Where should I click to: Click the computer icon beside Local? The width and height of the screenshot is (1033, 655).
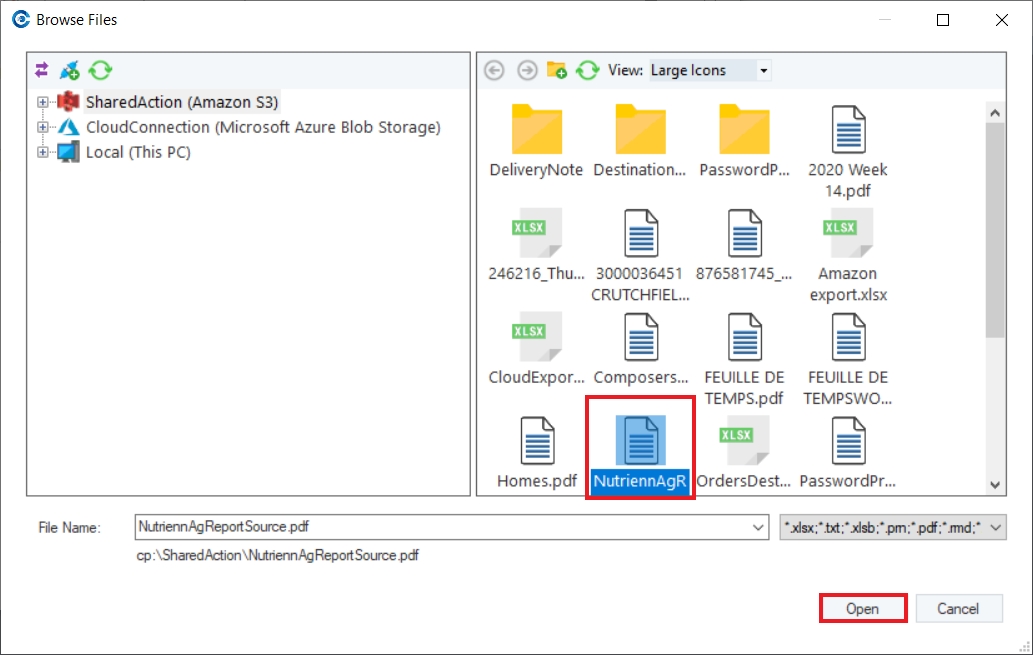[x=68, y=152]
